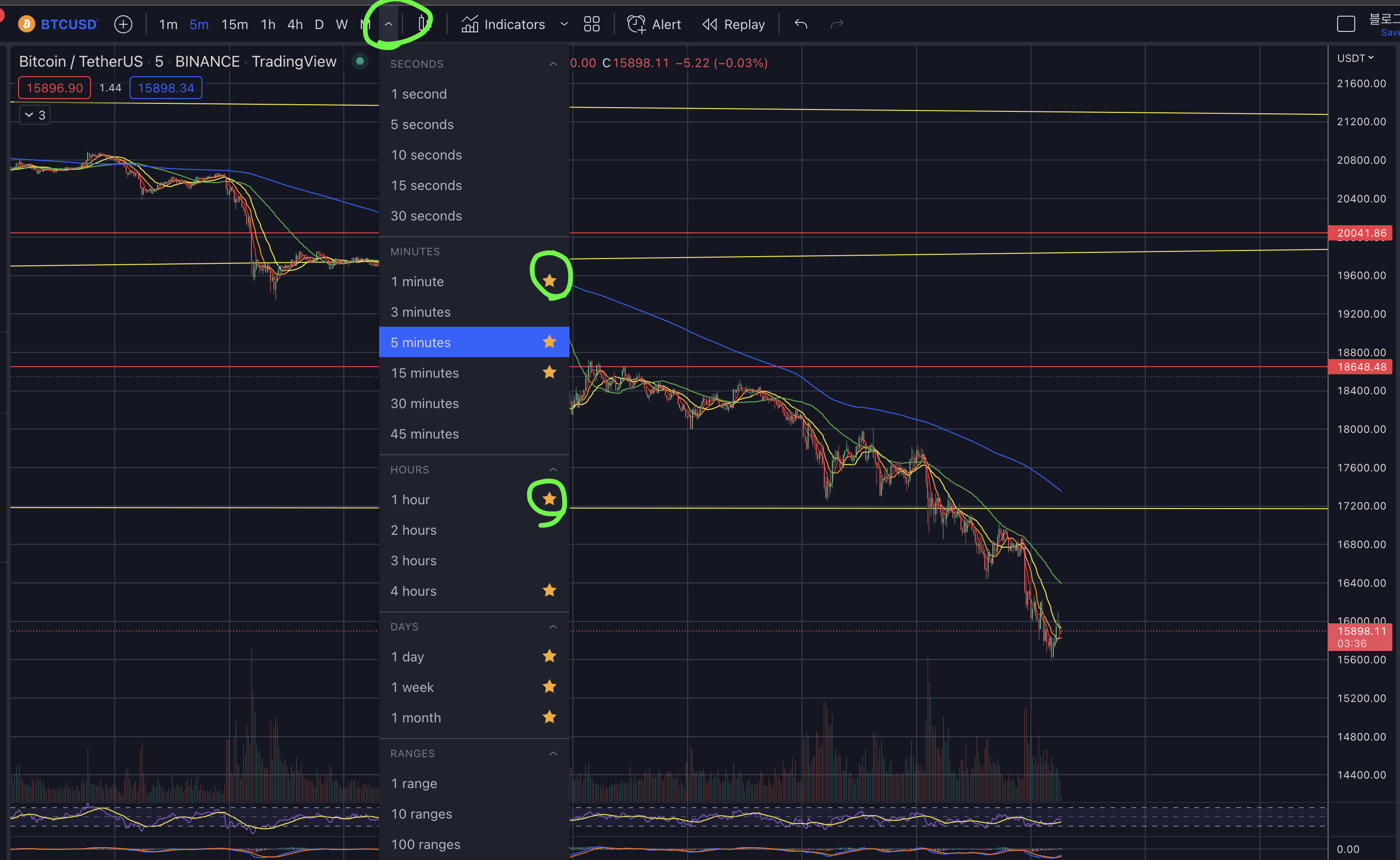The width and height of the screenshot is (1400, 860).
Task: Start bar Replay mode
Action: (x=733, y=24)
